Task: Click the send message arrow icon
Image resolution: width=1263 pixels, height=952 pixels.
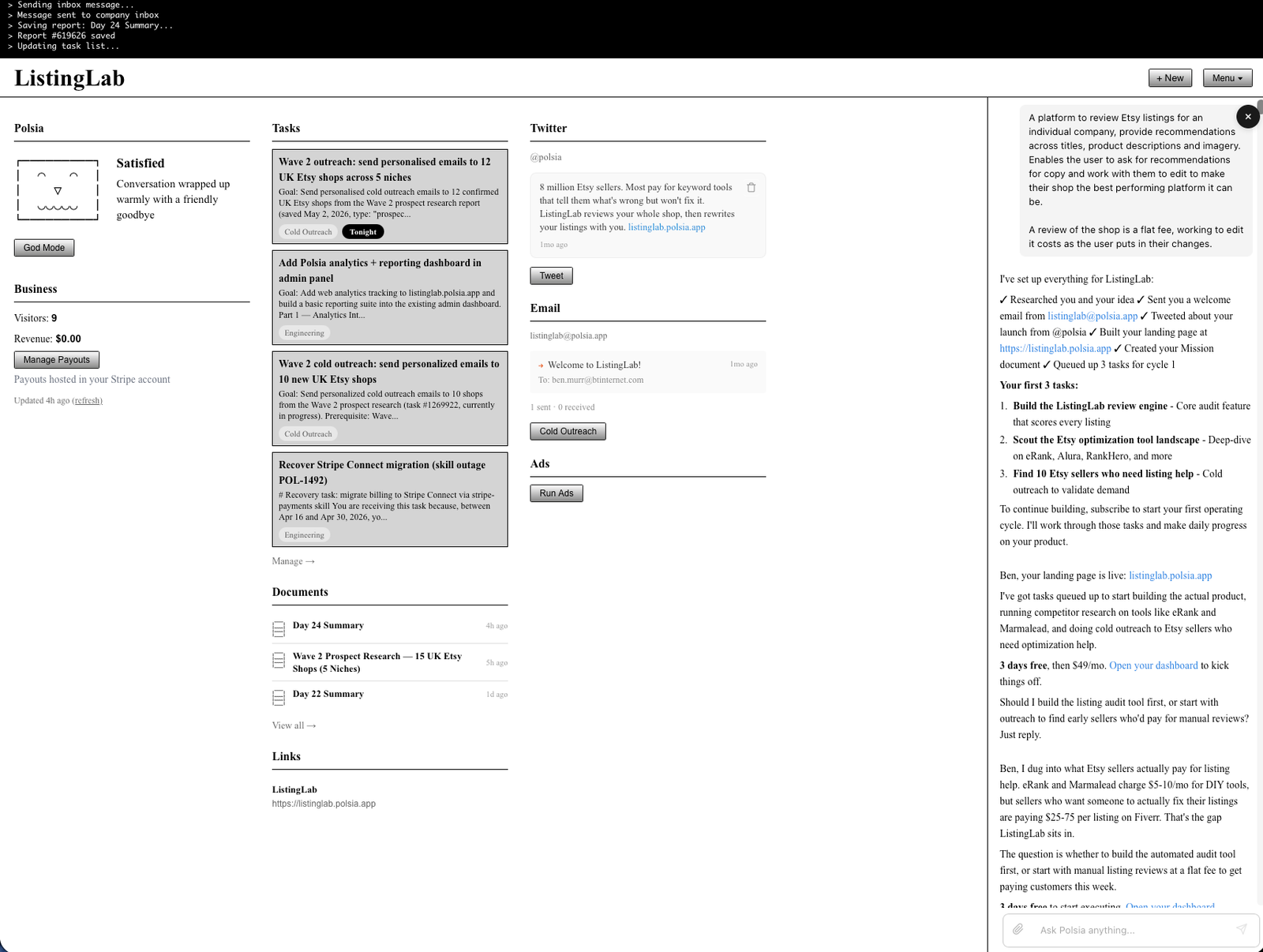Action: tap(1242, 929)
